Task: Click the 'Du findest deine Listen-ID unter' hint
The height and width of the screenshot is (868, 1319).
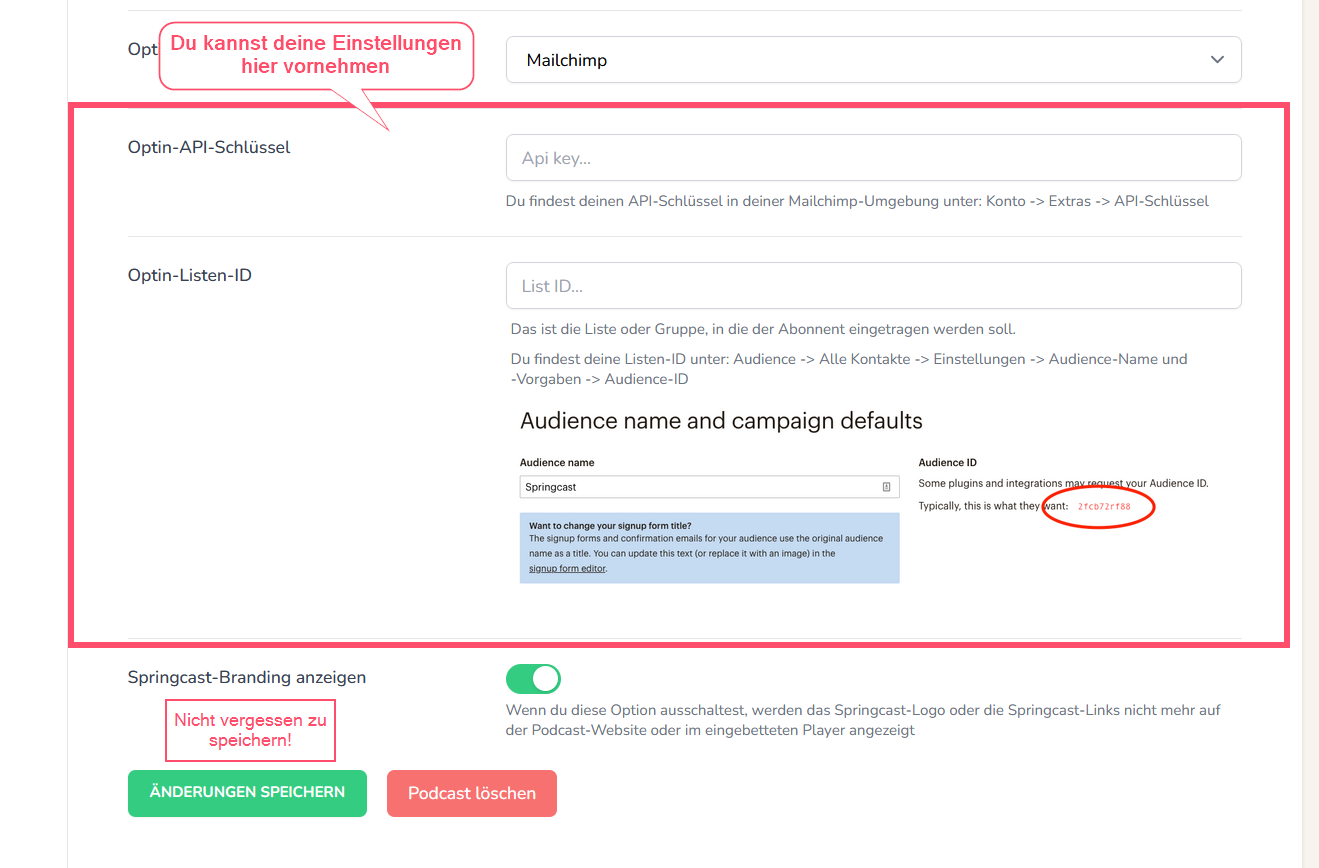Action: (x=849, y=369)
